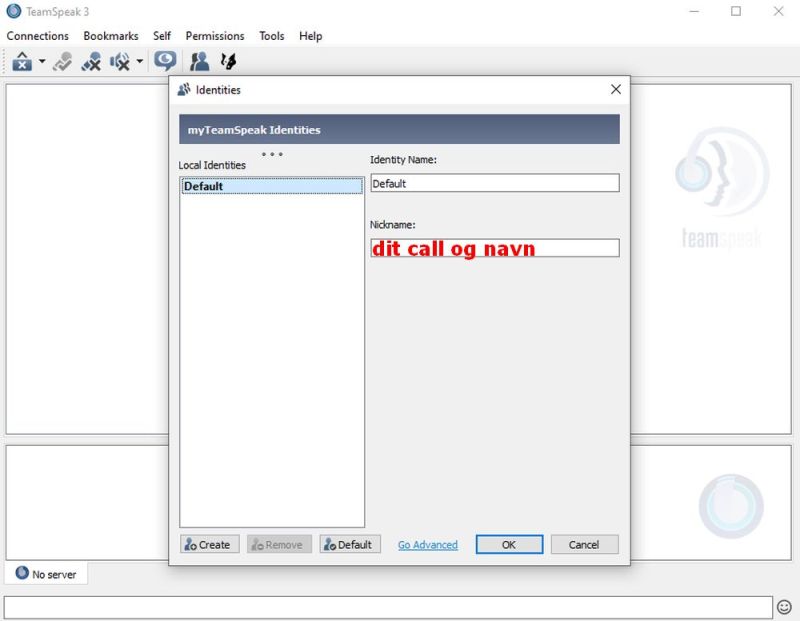Toggle the Mute Microphone toolbar icon
800x621 pixels.
click(91, 62)
